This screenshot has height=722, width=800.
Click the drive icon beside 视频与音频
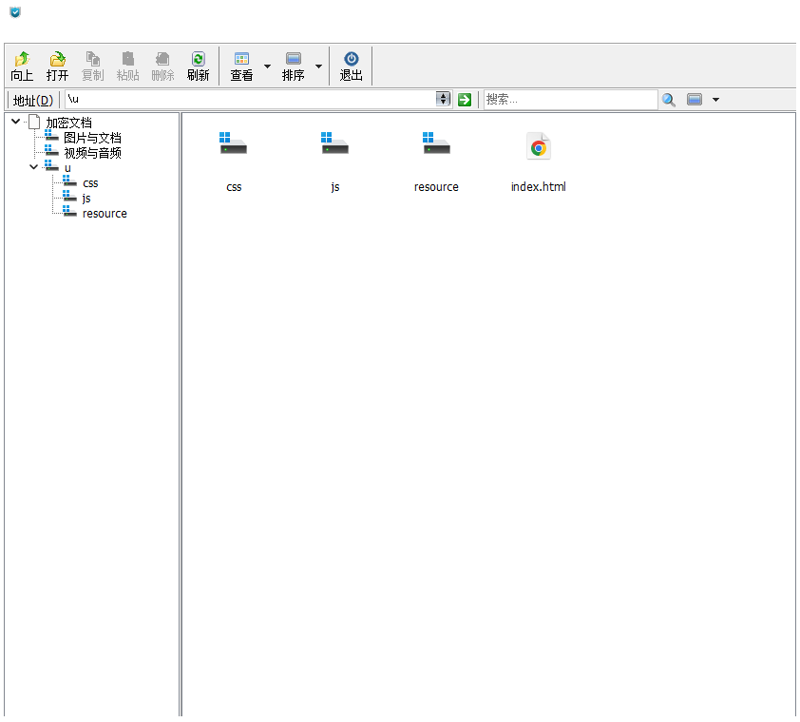pos(52,151)
